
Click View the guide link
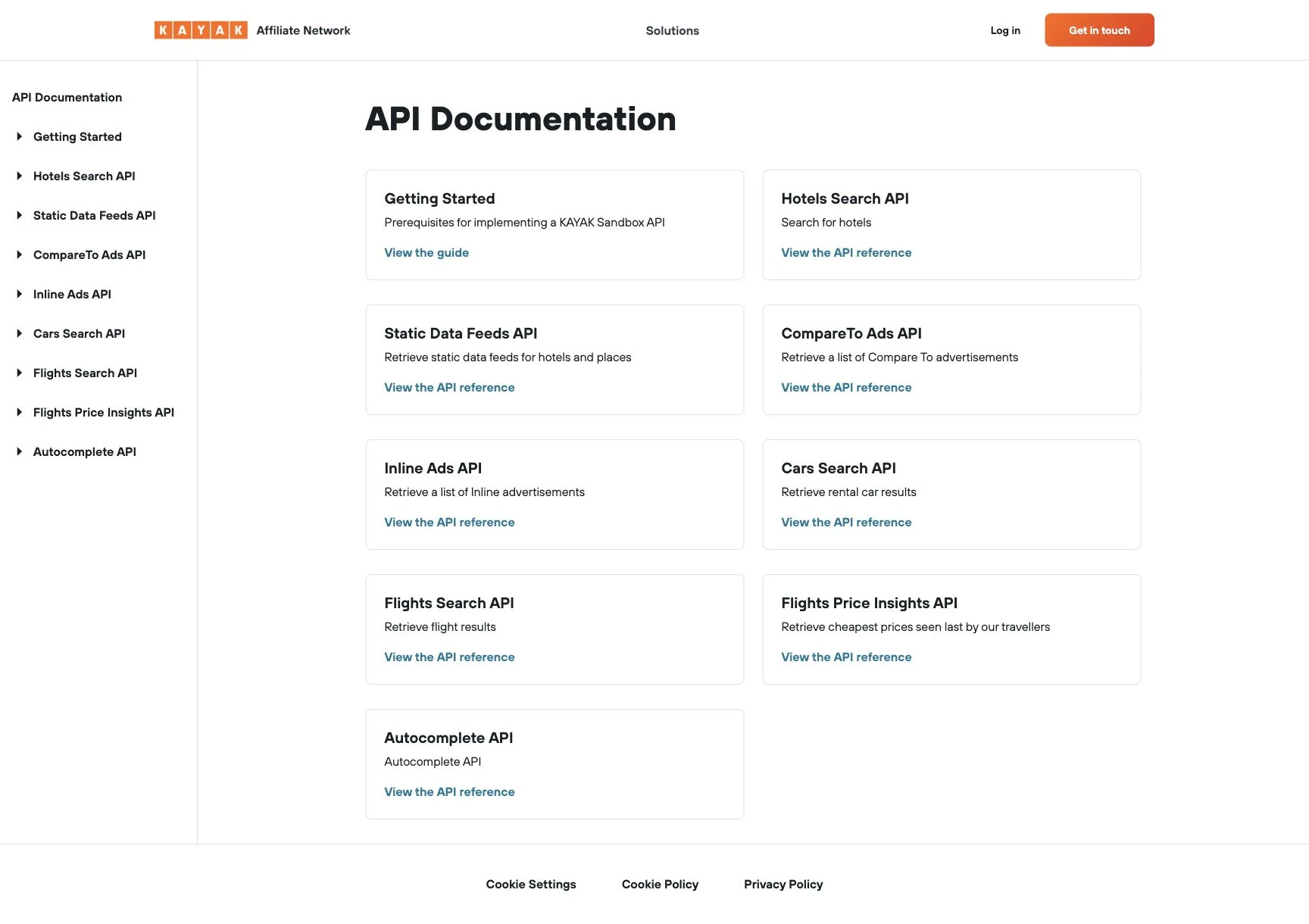426,252
